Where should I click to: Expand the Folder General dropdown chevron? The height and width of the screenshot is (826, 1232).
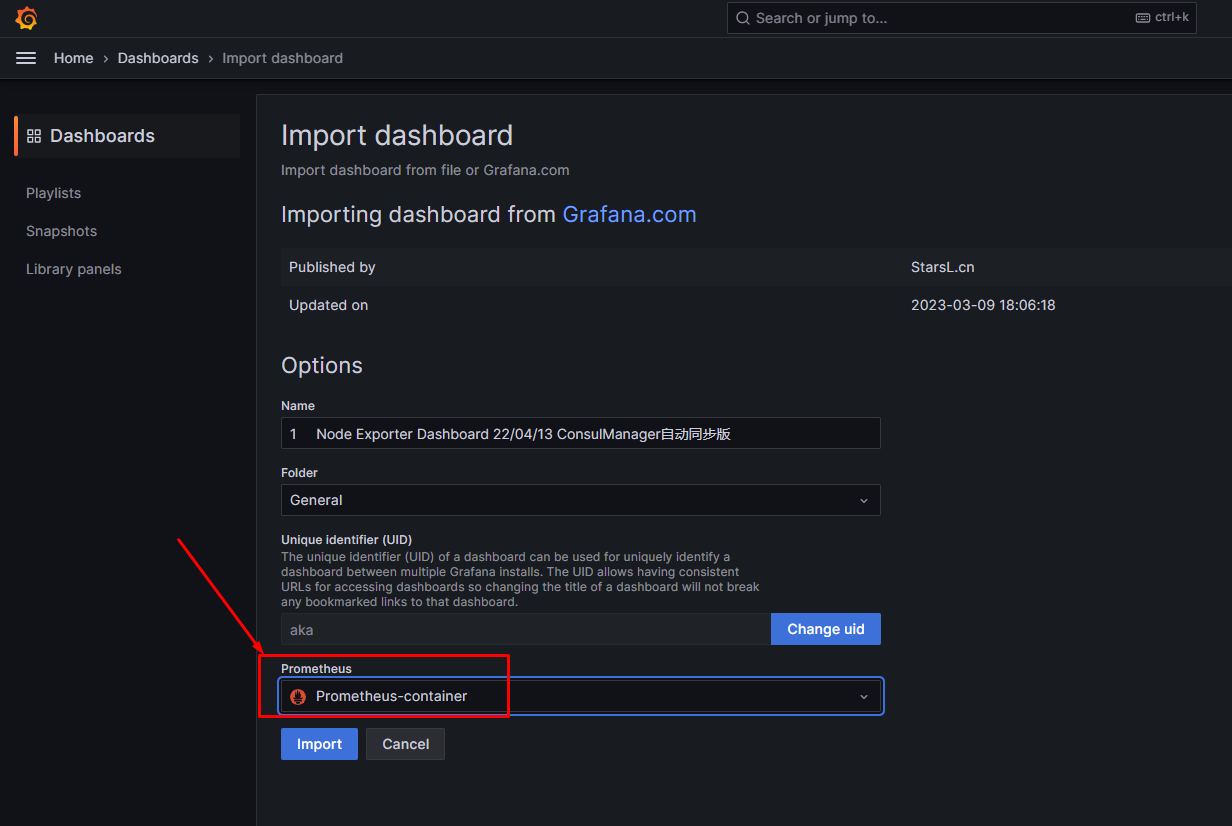pos(864,500)
